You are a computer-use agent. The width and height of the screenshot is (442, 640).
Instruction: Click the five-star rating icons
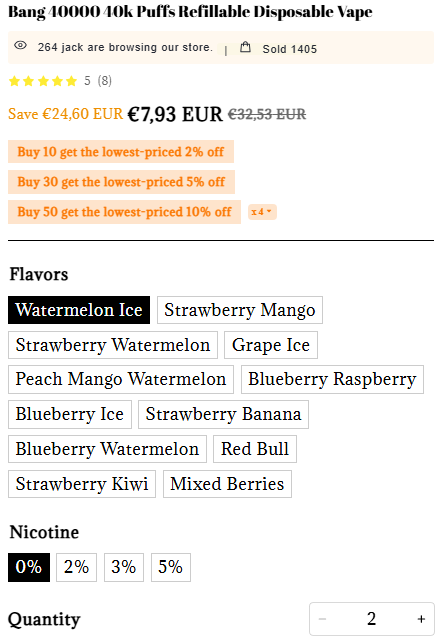point(43,81)
